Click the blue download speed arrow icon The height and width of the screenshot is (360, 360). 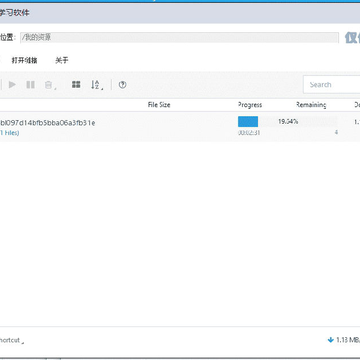click(x=331, y=340)
